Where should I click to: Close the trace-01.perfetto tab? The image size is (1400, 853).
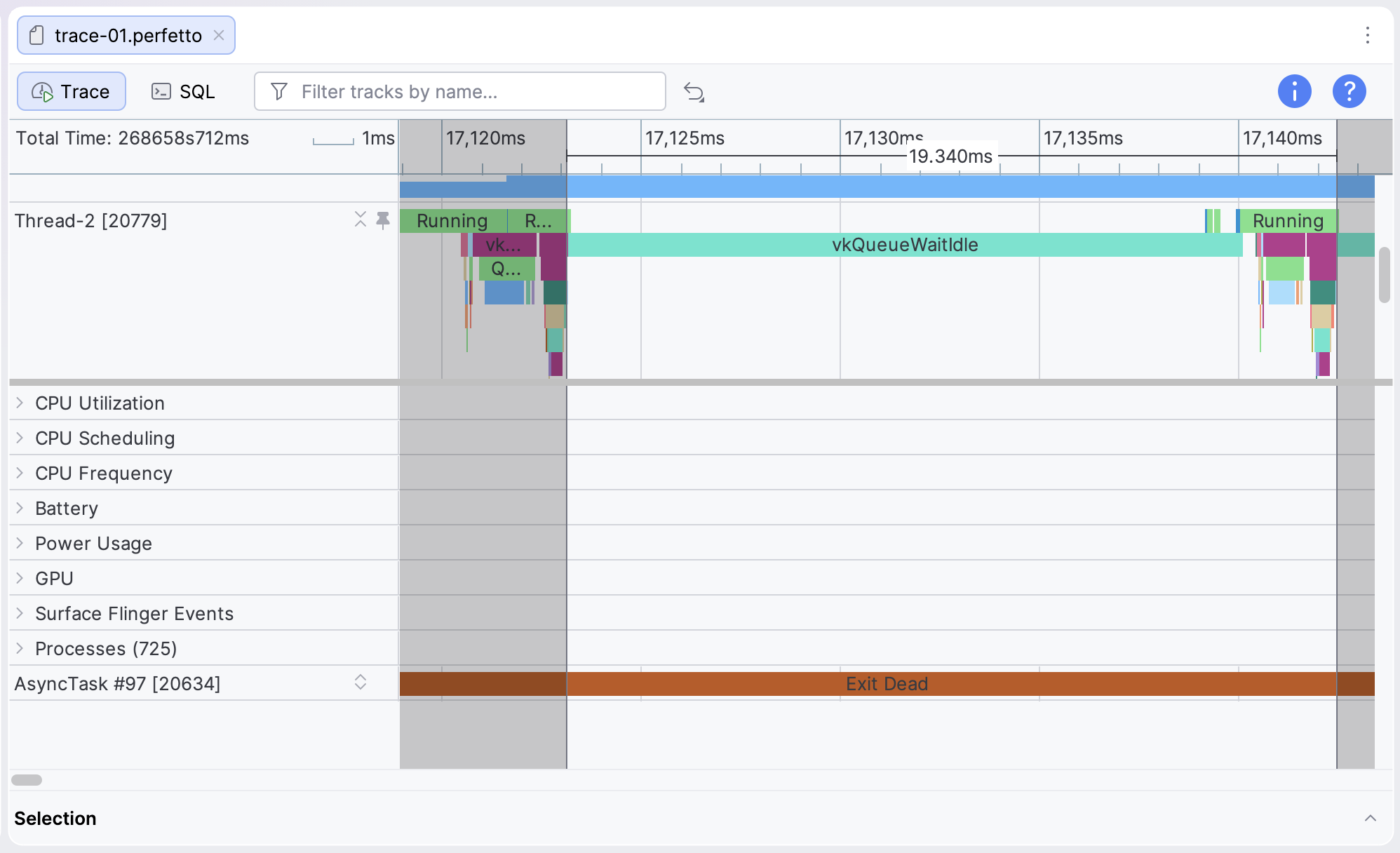coord(219,35)
